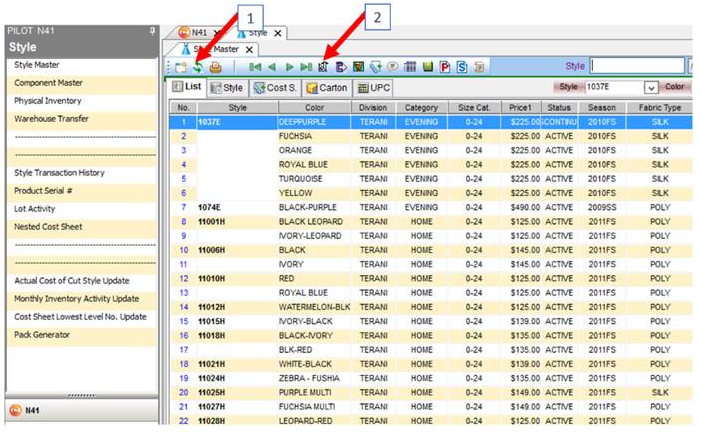Open the Style detail tab
Viewport: 701px width, 433px height.
[227, 88]
